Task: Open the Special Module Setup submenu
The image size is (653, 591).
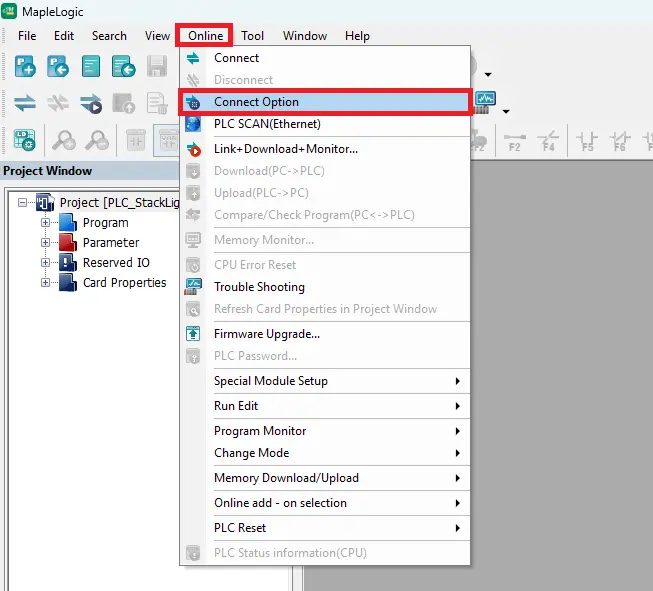Action: pyautogui.click(x=325, y=381)
